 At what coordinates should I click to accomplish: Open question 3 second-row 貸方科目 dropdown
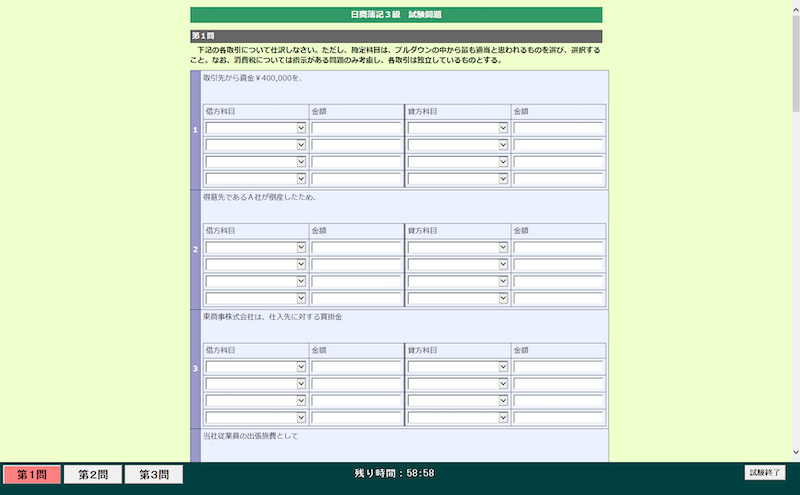458,383
